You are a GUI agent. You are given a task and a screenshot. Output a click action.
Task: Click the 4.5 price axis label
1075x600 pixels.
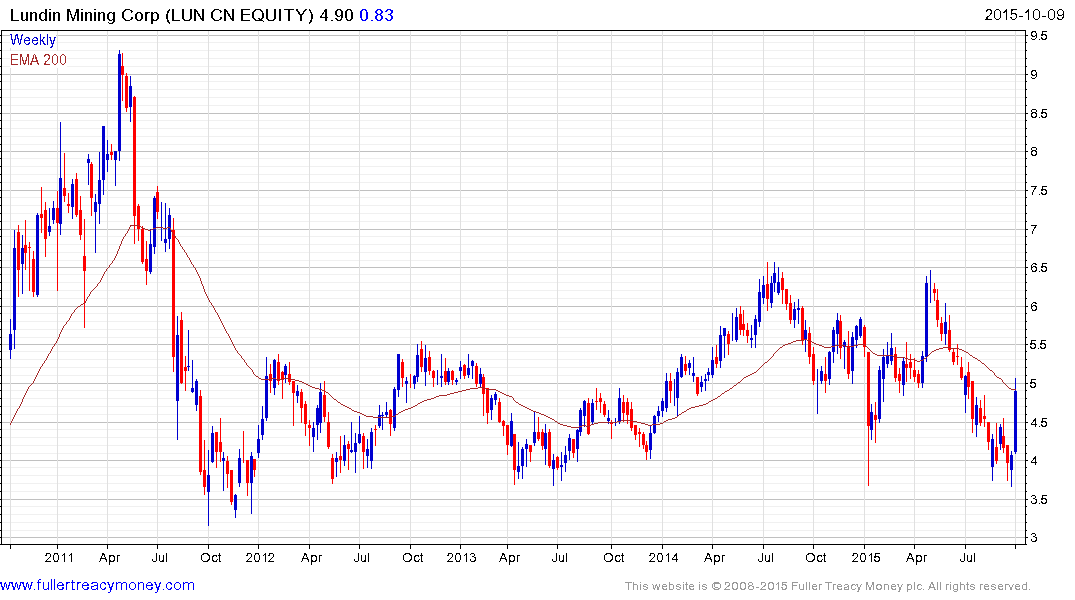pos(1039,422)
